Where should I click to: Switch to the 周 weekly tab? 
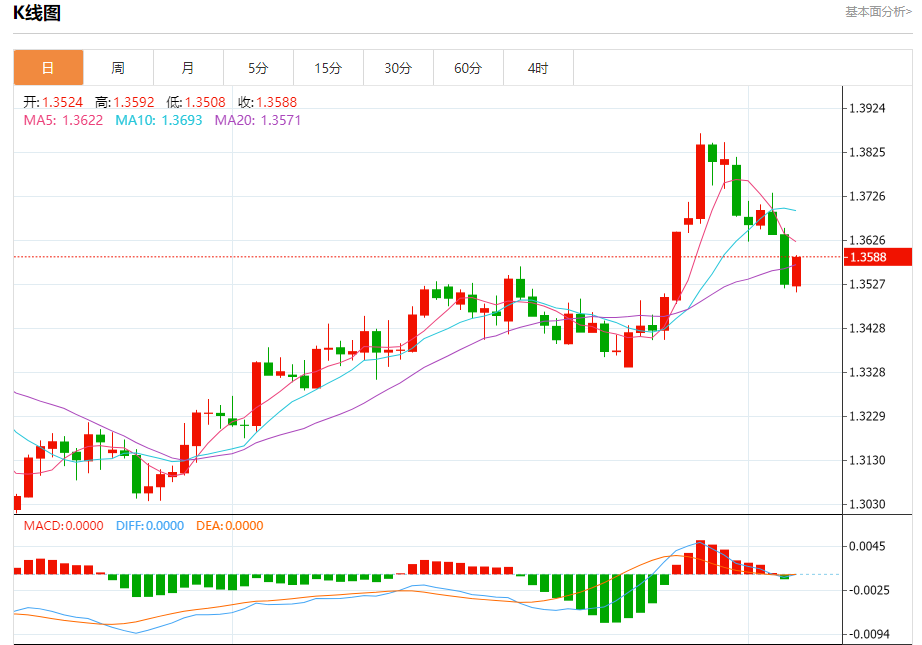pos(118,68)
